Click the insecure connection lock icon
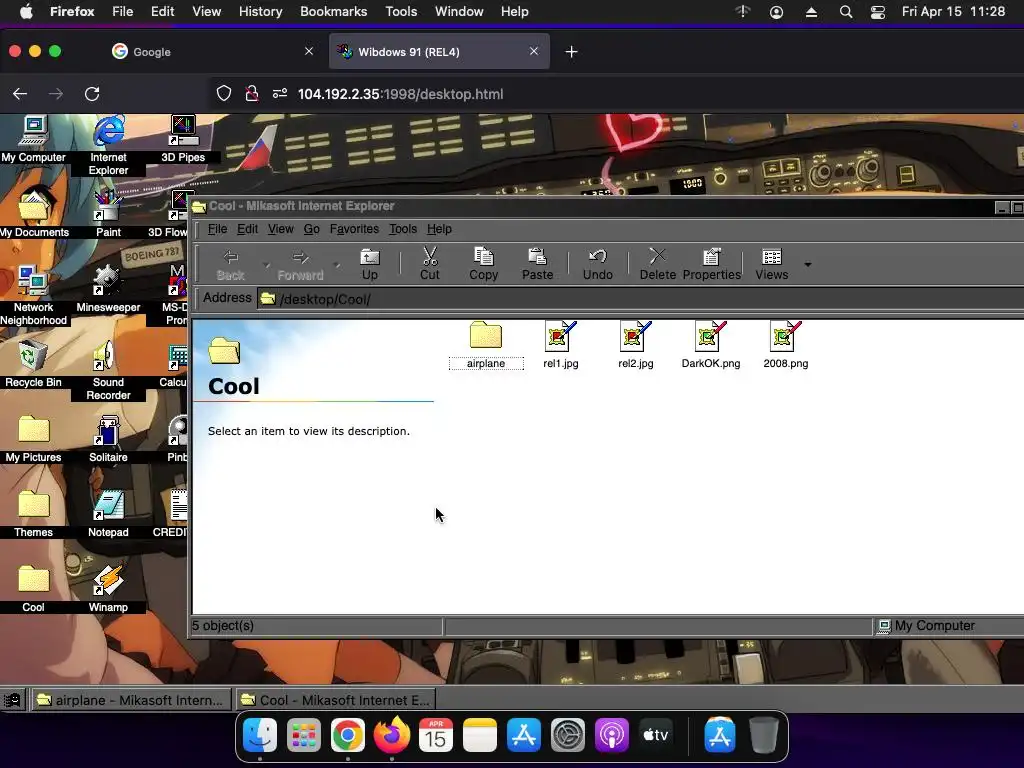The width and height of the screenshot is (1024, 768). pos(251,94)
